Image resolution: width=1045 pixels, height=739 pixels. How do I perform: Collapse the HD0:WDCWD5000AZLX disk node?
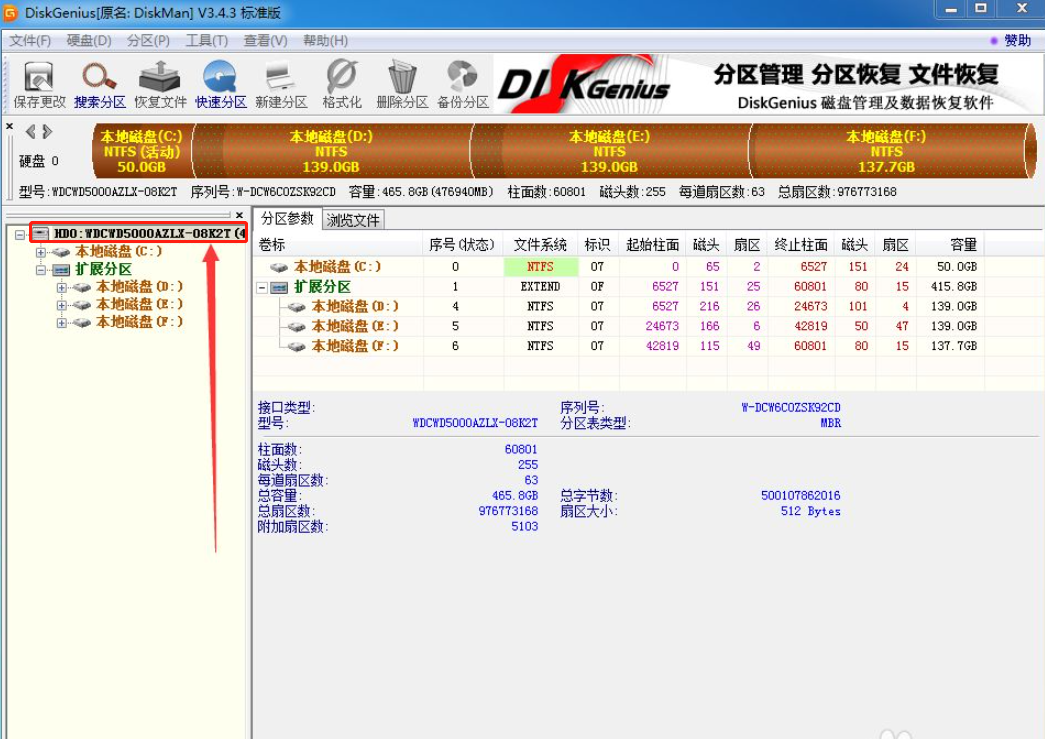pyautogui.click(x=18, y=236)
